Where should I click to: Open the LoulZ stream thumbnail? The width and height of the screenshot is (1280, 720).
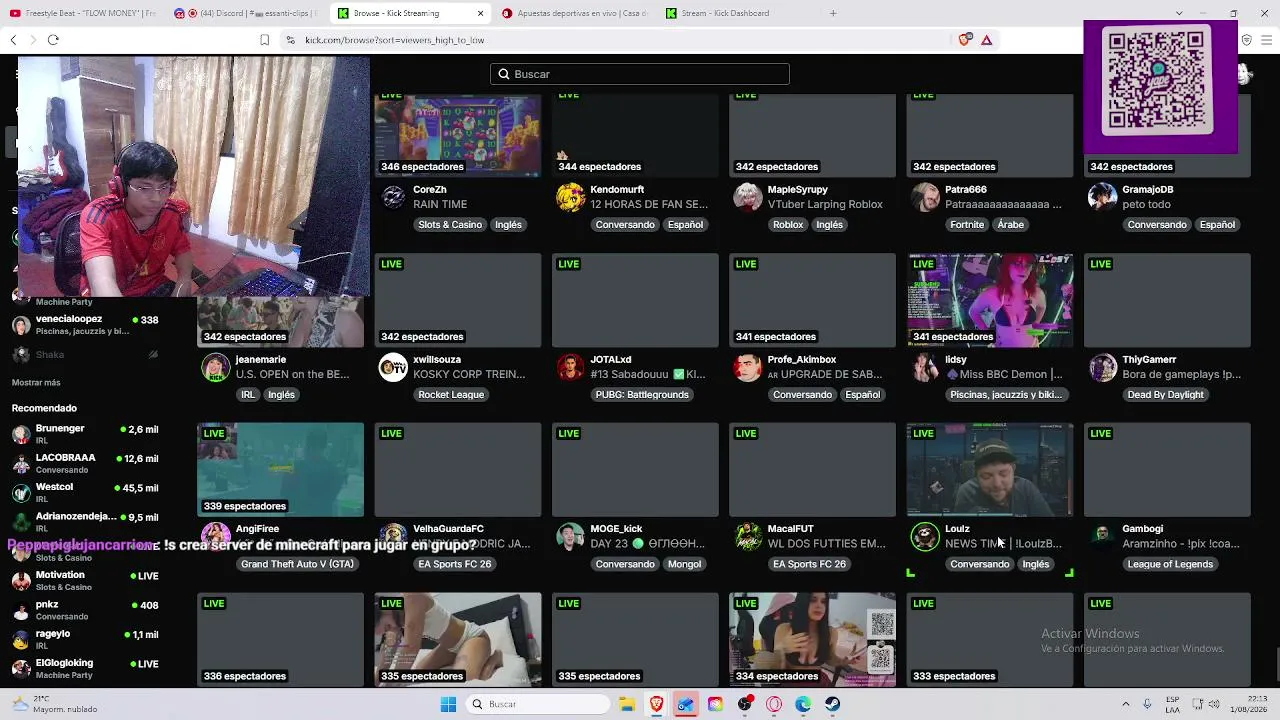pos(990,470)
